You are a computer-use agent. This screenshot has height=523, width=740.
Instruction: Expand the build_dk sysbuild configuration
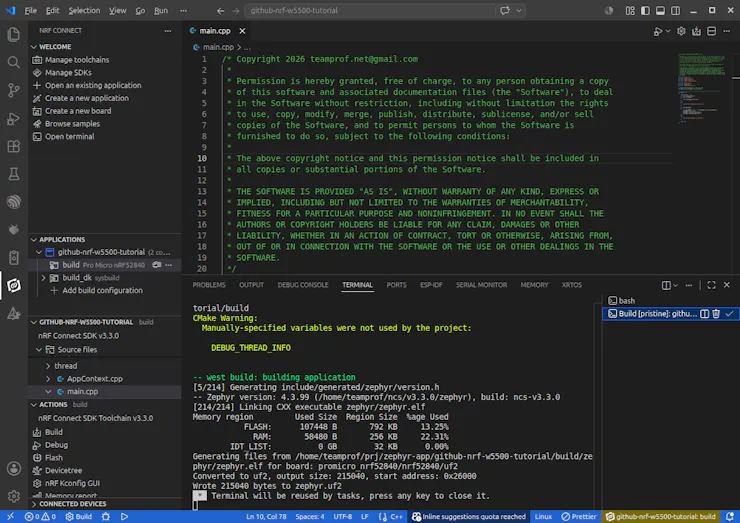pos(43,278)
